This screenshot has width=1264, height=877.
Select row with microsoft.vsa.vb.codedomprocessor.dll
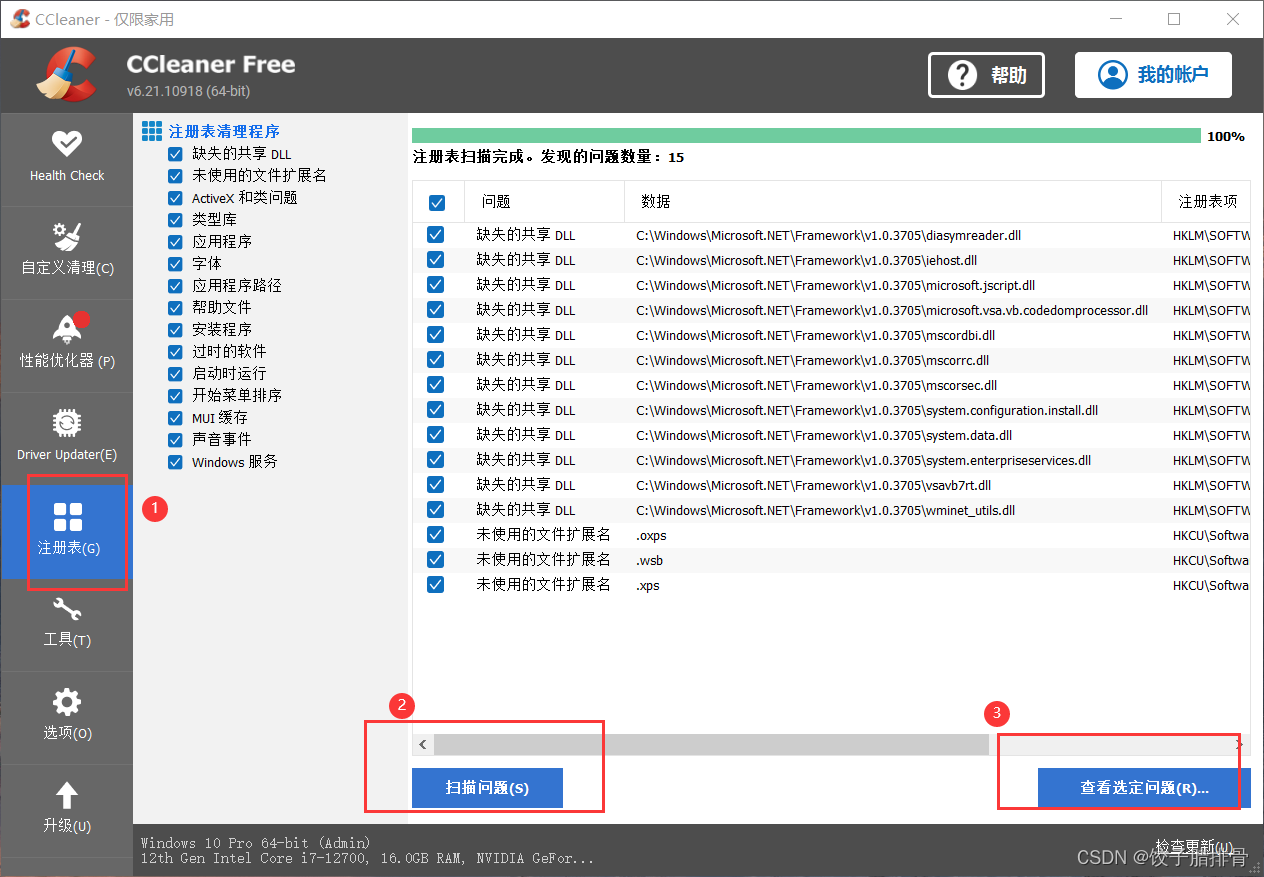[x=831, y=310]
